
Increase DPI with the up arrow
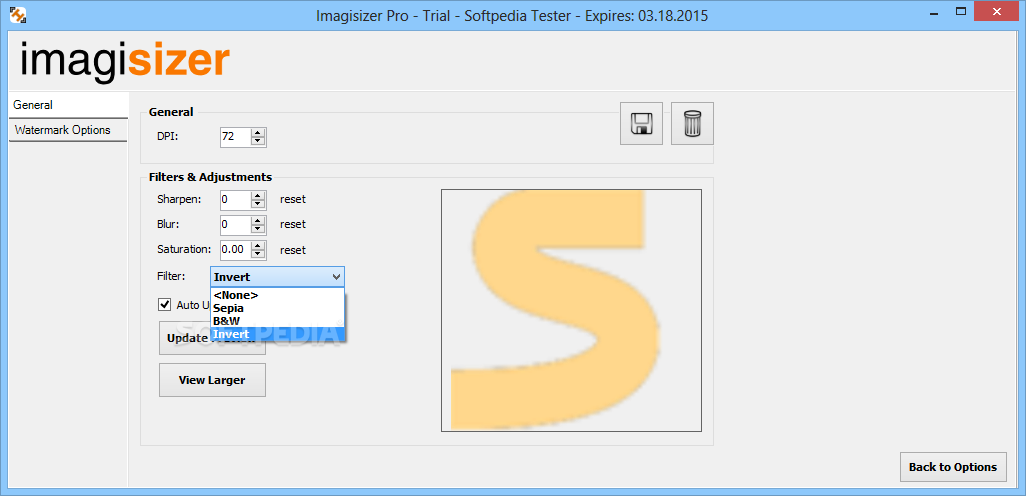coord(258,133)
